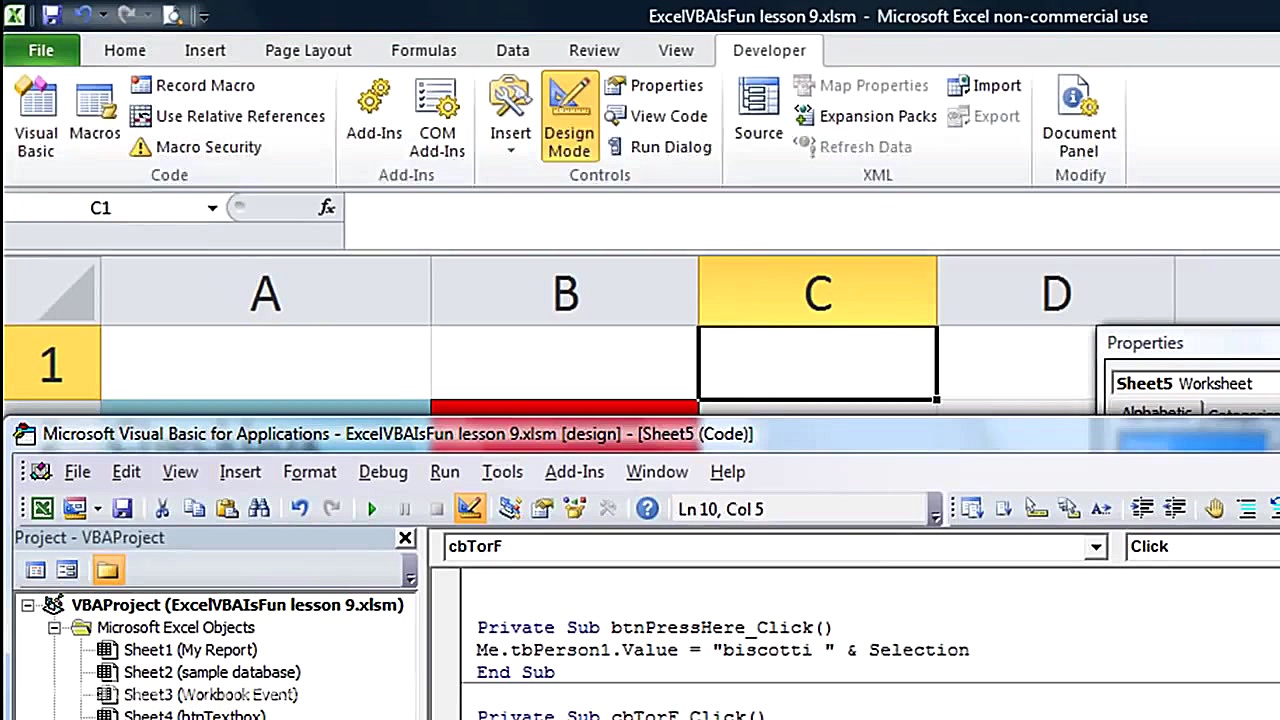Select cell A1
This screenshot has width=1280, height=720.
pyautogui.click(x=265, y=363)
